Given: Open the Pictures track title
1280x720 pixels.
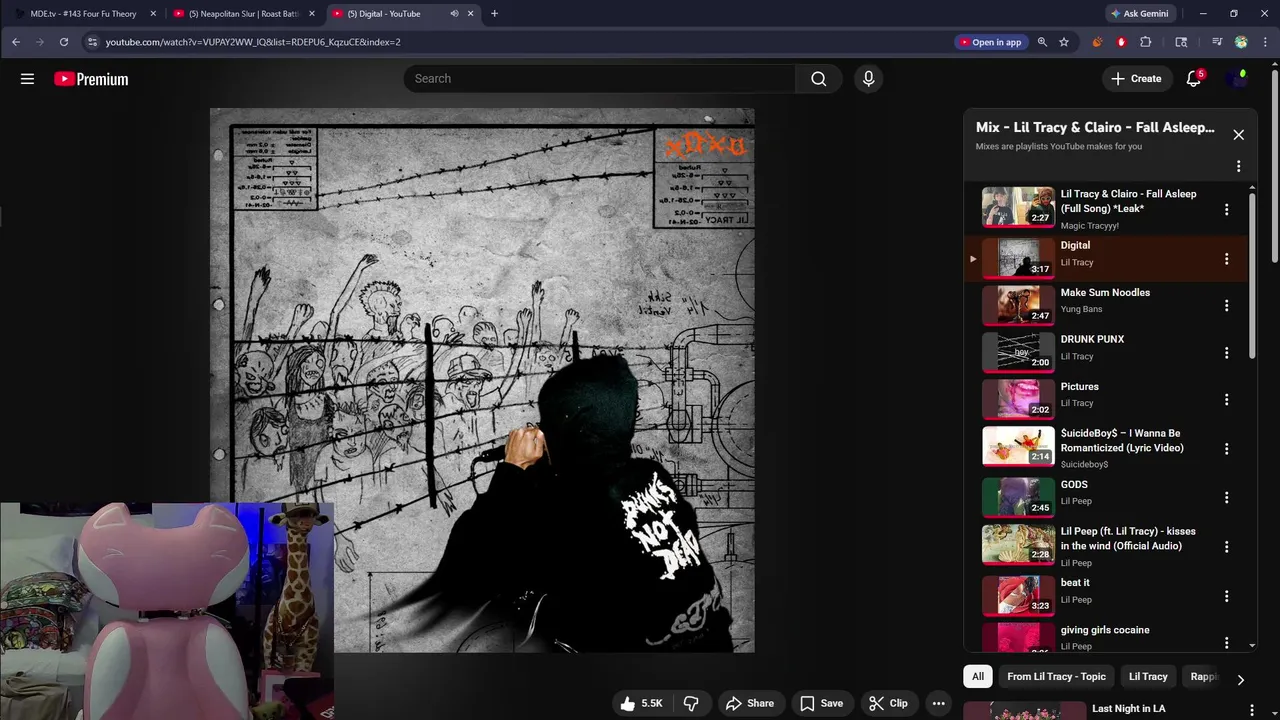Looking at the screenshot, I should click(1079, 386).
